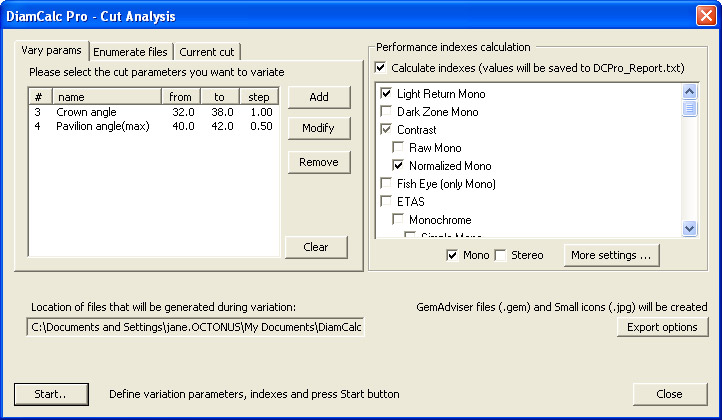Disable Normalized Mono checkbox

click(399, 166)
